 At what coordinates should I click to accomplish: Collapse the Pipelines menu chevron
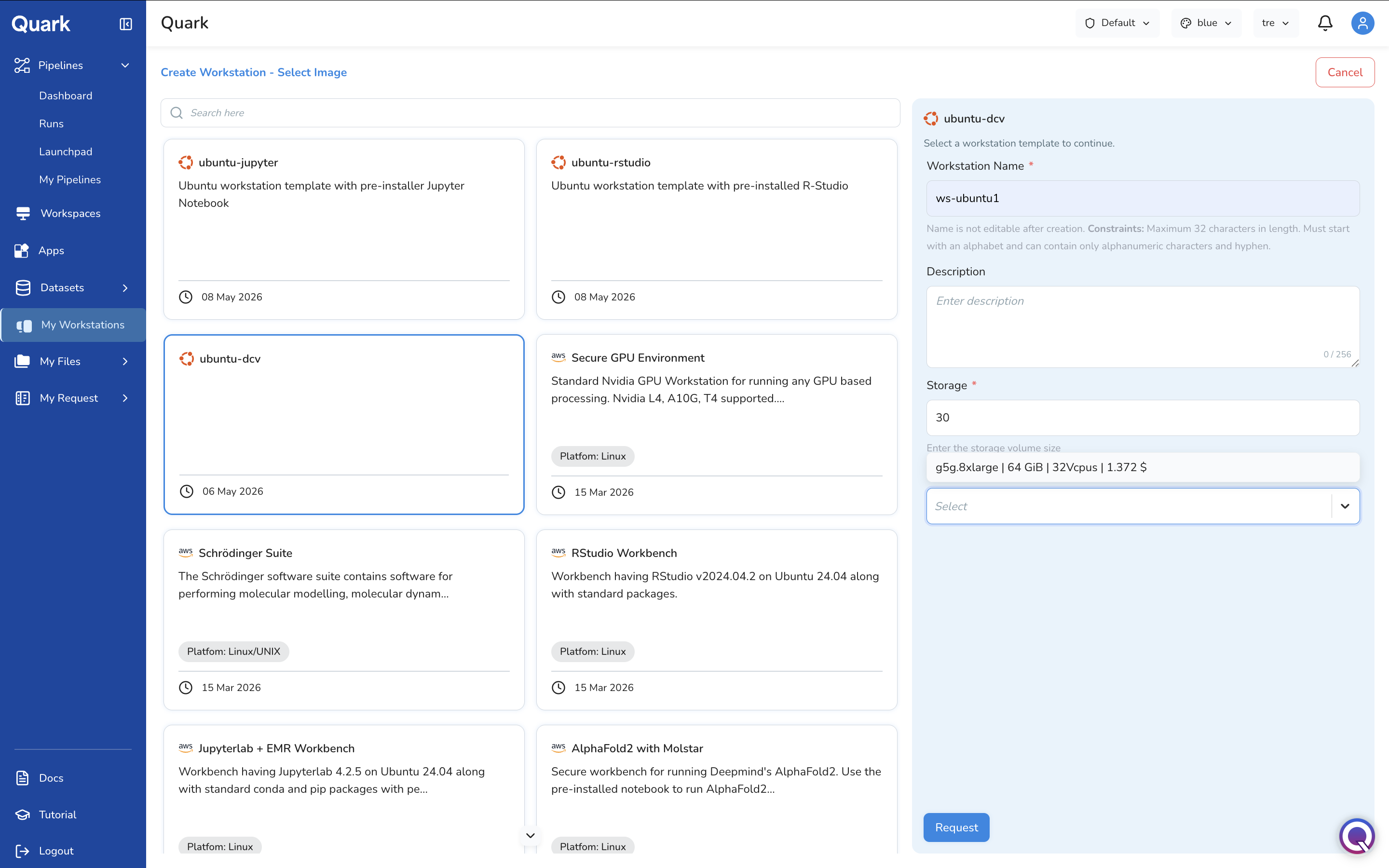click(125, 66)
